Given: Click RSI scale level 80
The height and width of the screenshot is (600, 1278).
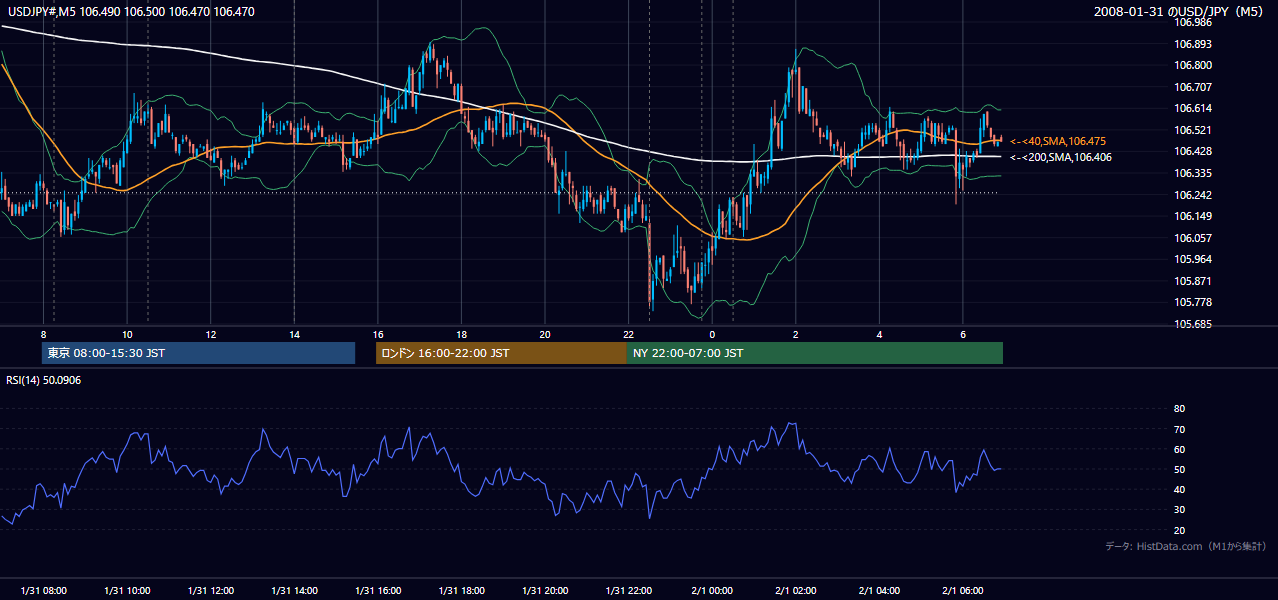Looking at the screenshot, I should point(1179,409).
